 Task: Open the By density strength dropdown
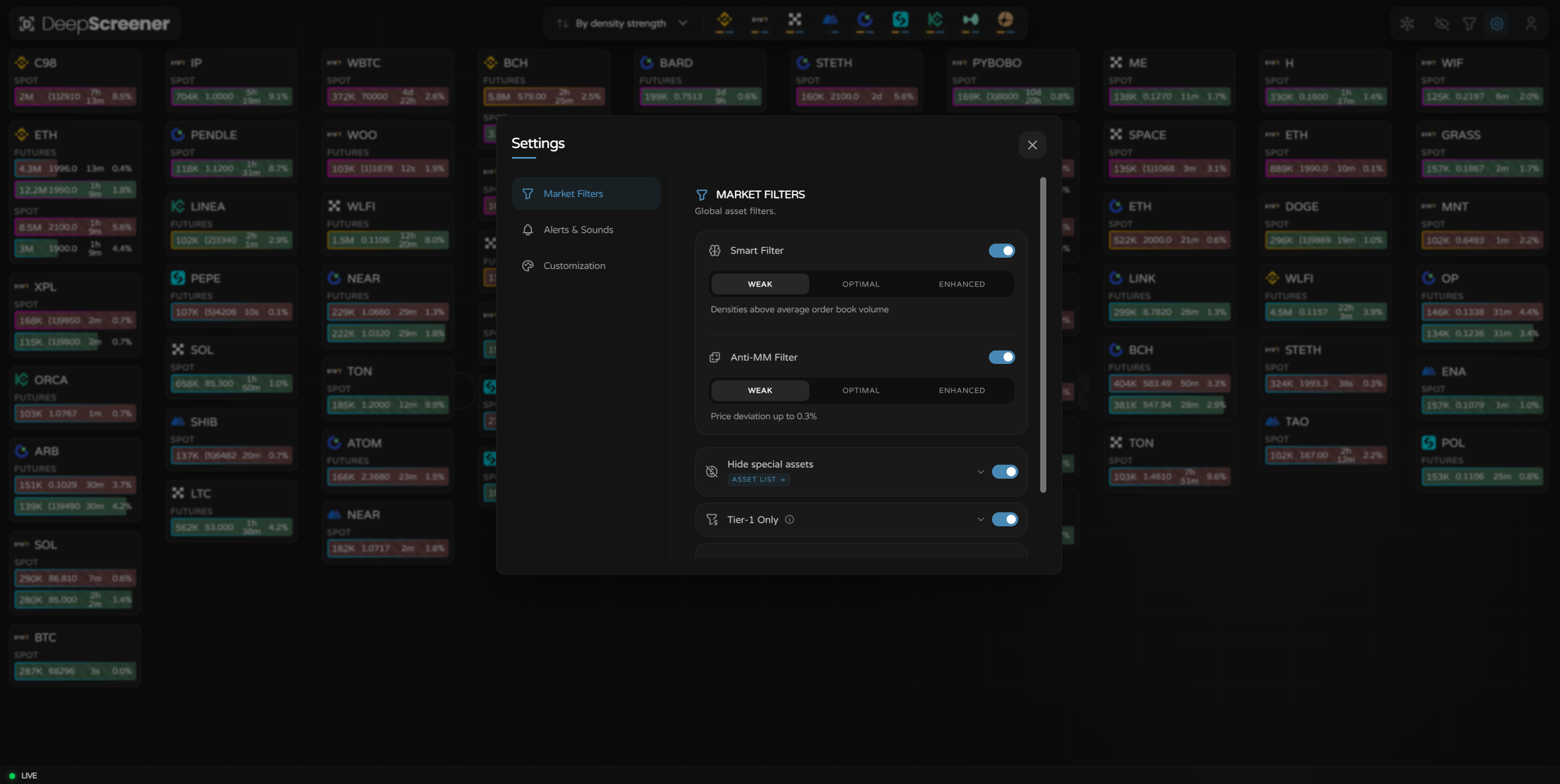[622, 23]
